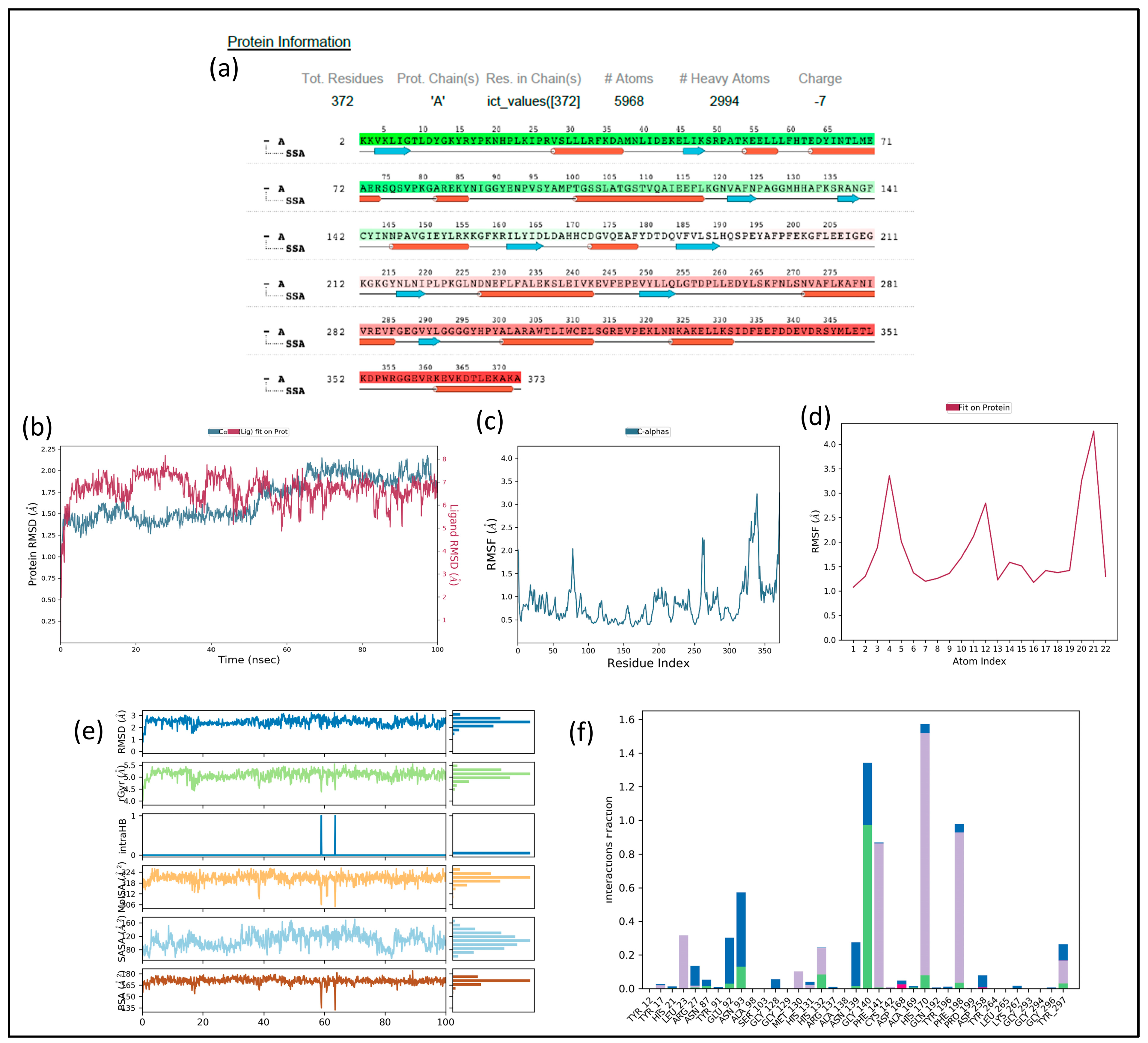Click the (Lig) fit on Prot legend label
The height and width of the screenshot is (1043, 1148).
[263, 431]
